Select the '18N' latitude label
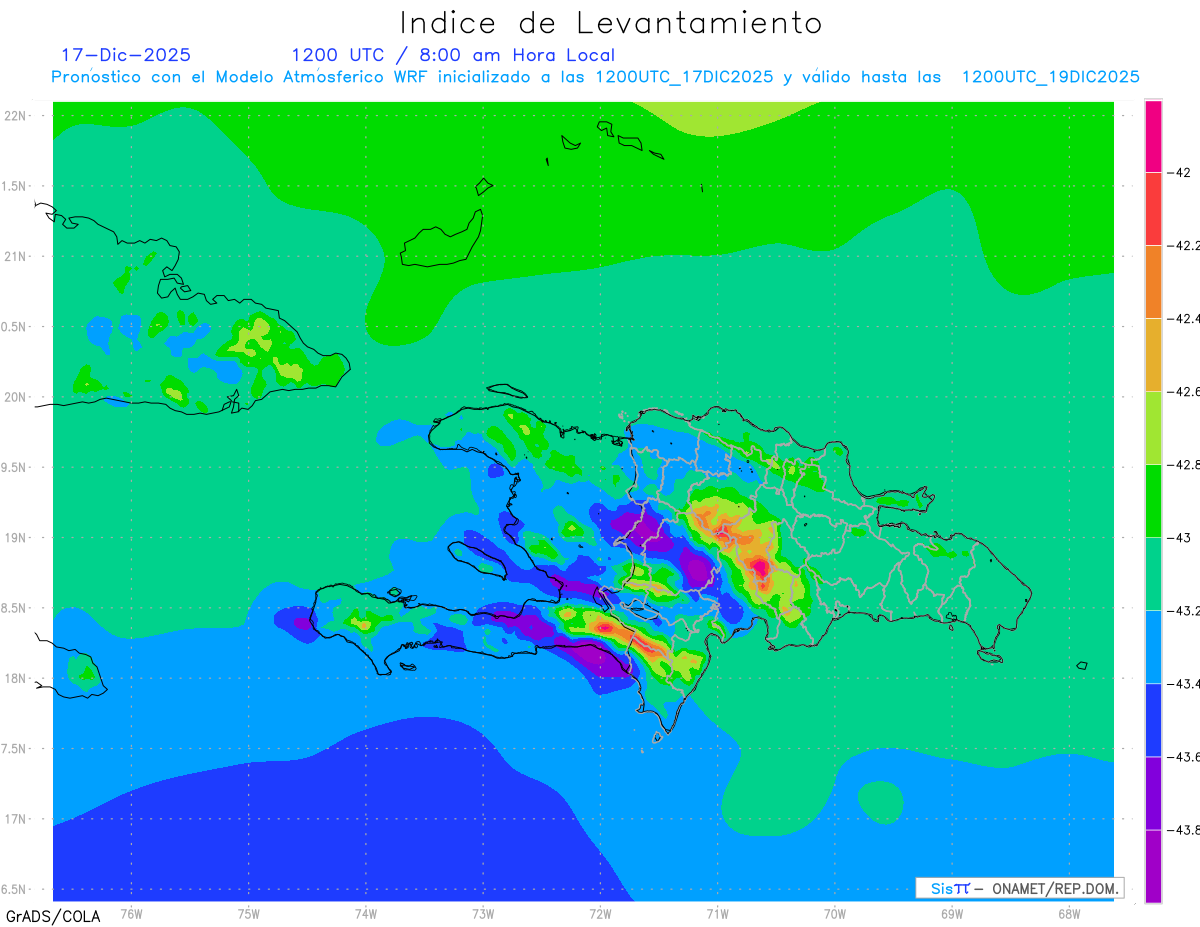Viewport: 1200px width, 927px height. tap(17, 678)
